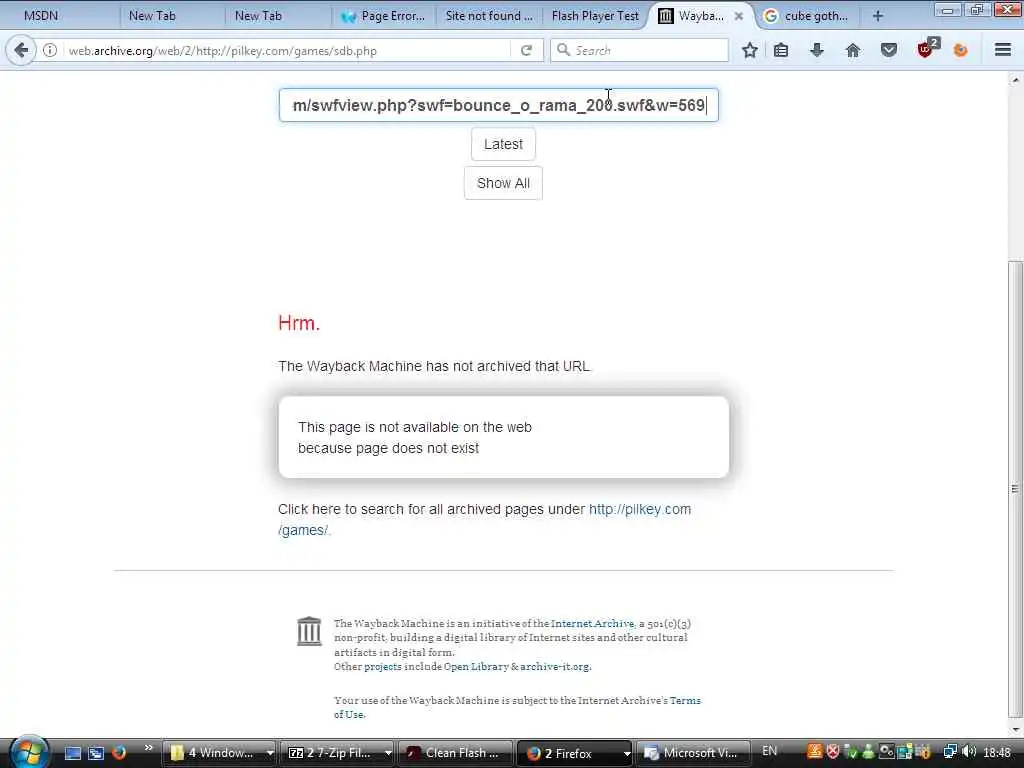Switch to the Flash Player Test tab
The width and height of the screenshot is (1024, 768).
595,16
